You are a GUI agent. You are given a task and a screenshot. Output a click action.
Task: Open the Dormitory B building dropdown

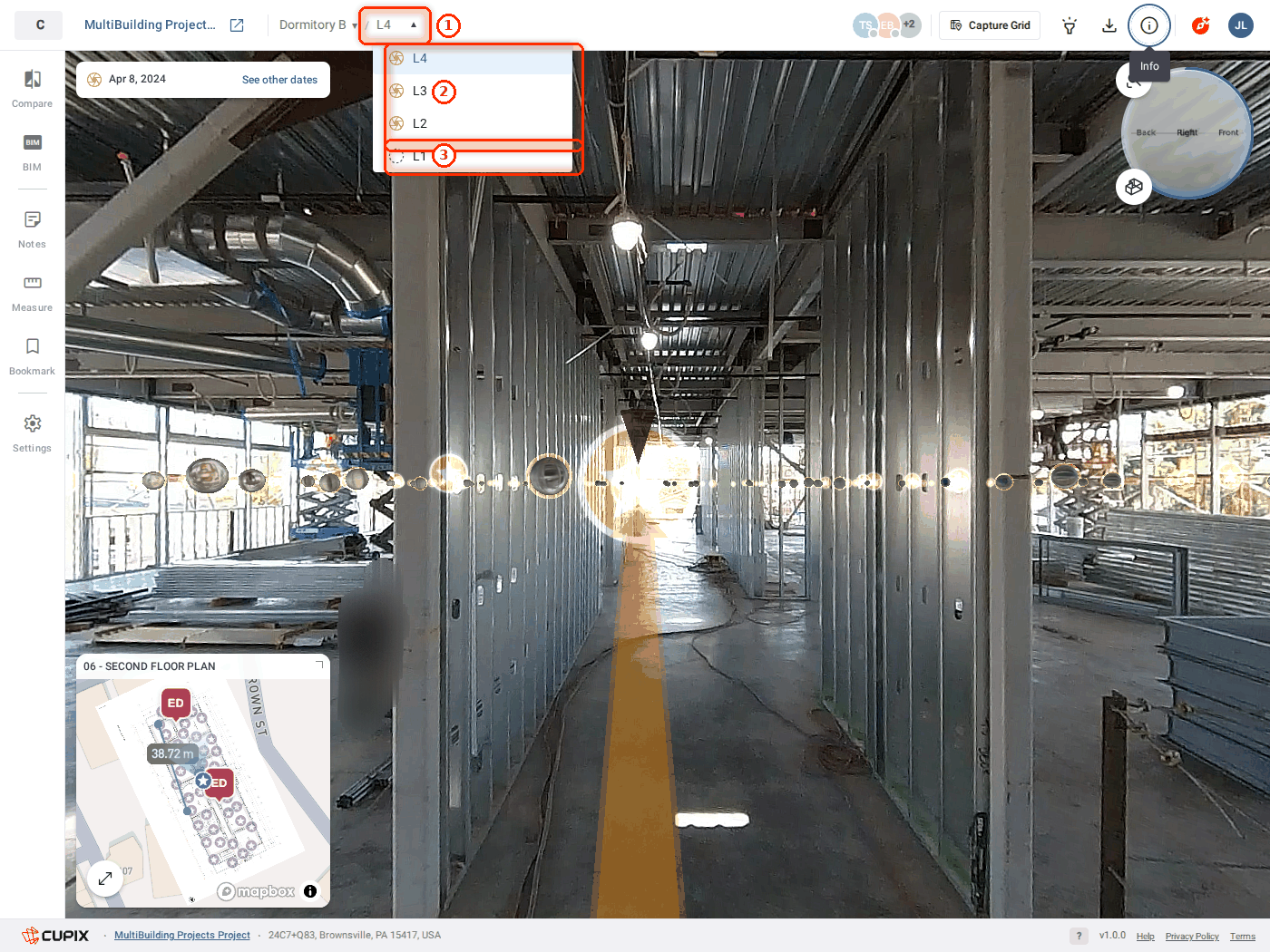click(317, 25)
